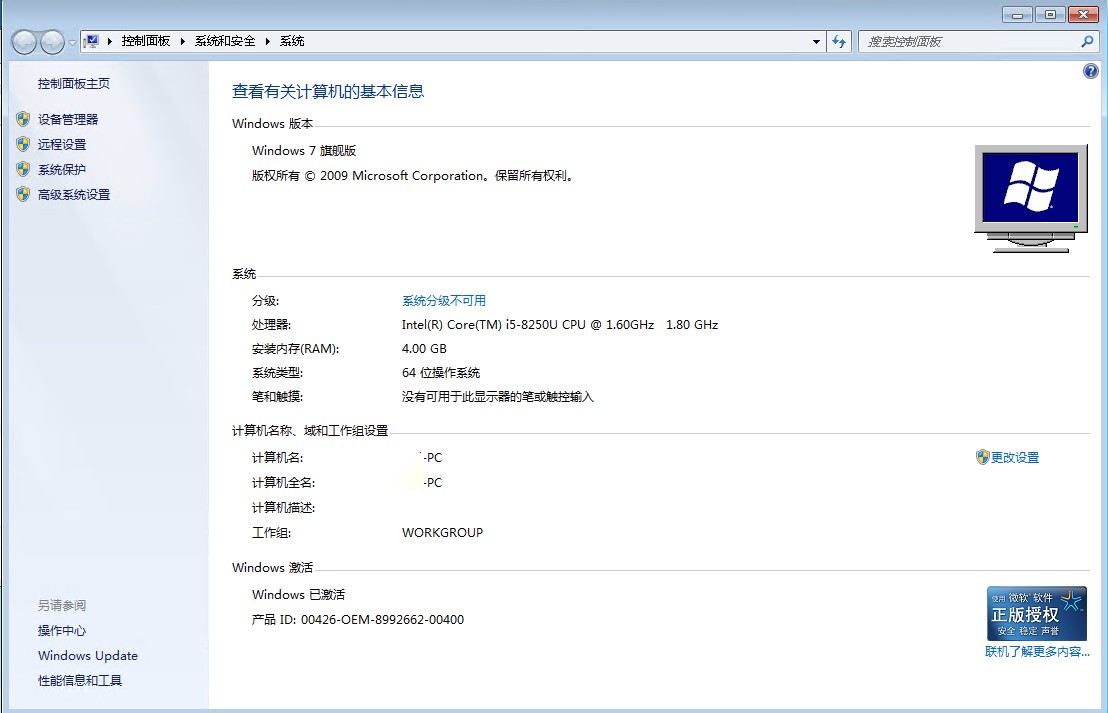Click Windows 已激活 status text
1108x713 pixels.
(298, 594)
